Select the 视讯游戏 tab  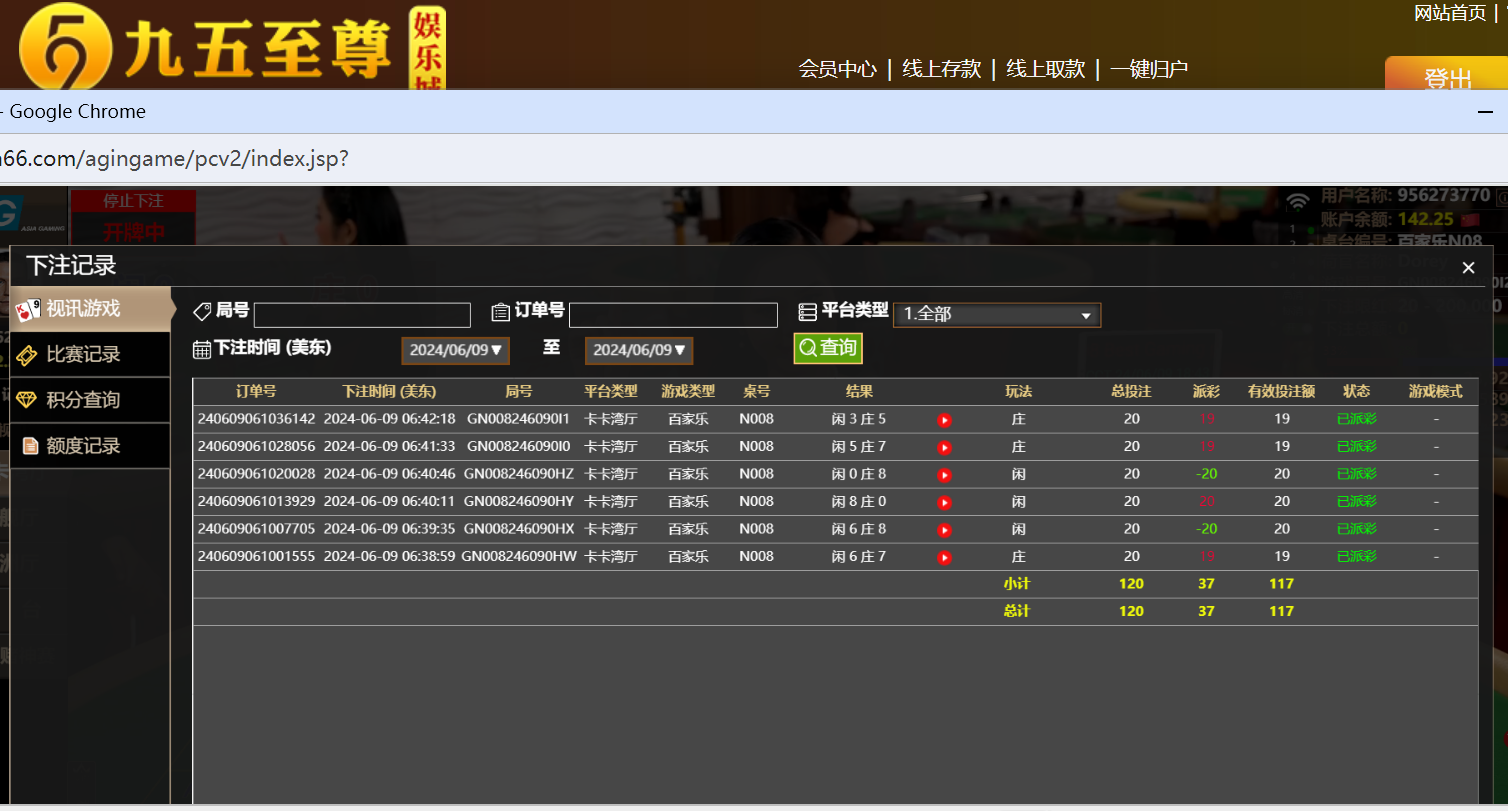[x=83, y=309]
